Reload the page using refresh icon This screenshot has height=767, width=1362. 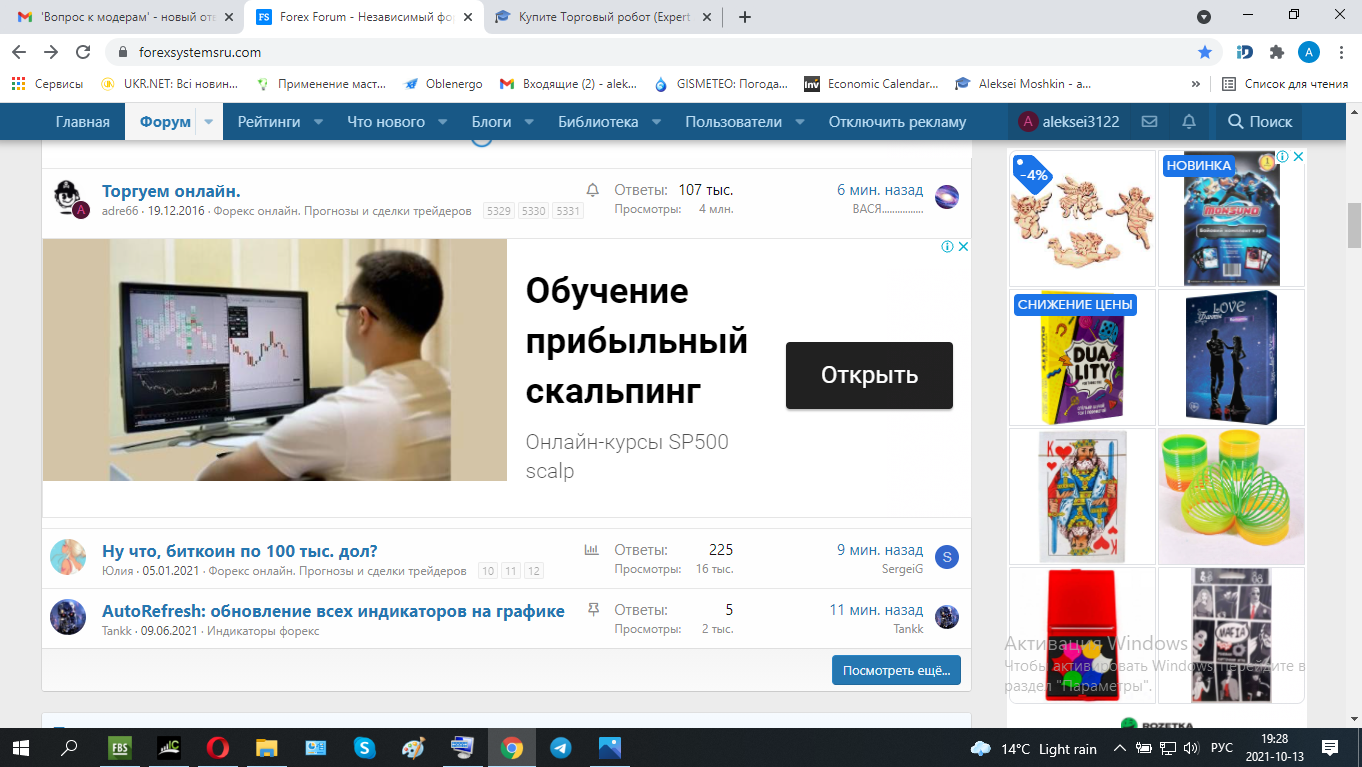(84, 52)
